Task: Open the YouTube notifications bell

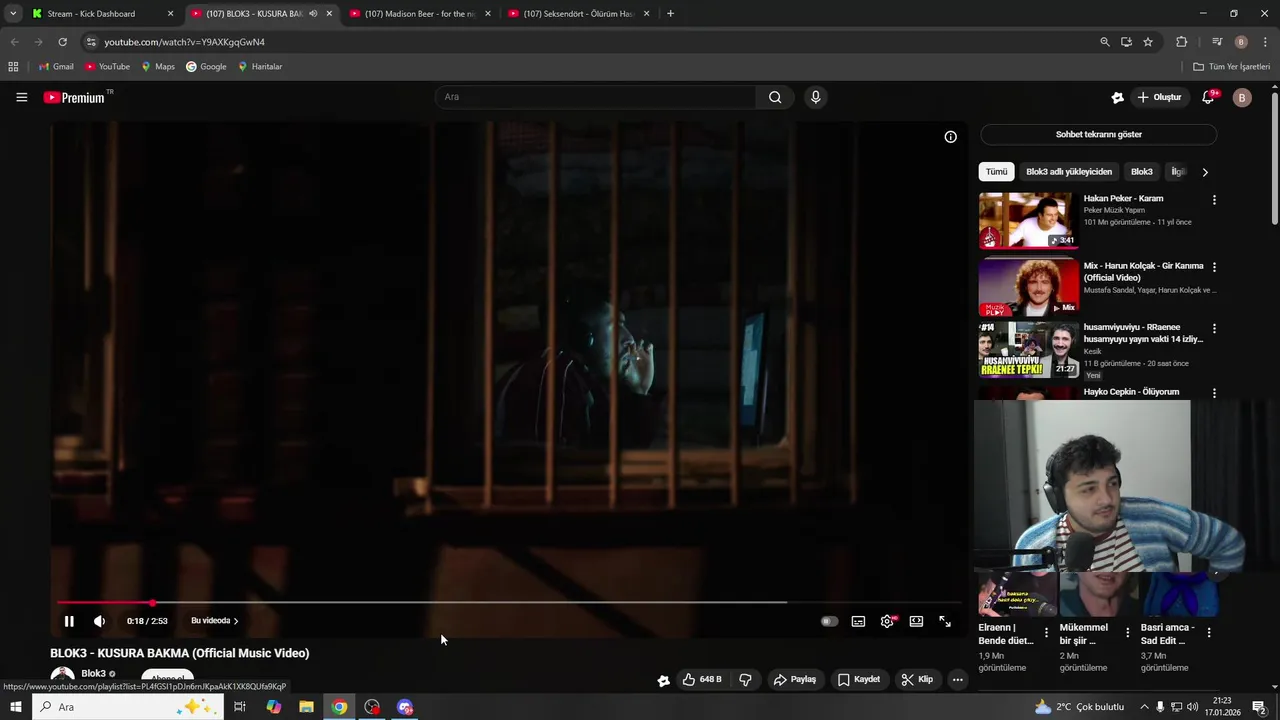Action: pyautogui.click(x=1208, y=97)
